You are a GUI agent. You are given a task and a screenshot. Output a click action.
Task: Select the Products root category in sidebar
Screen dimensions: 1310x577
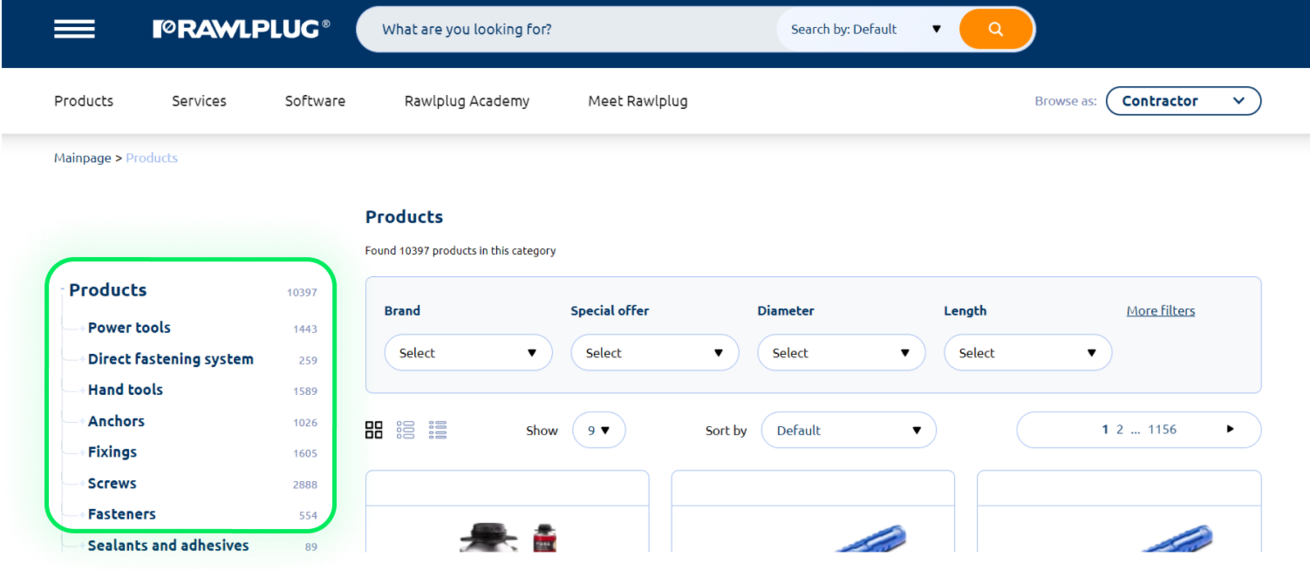(108, 290)
